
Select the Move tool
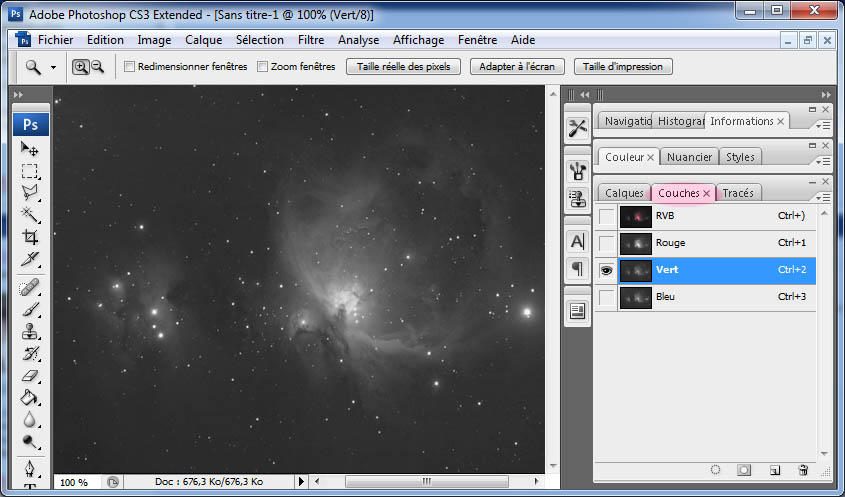(30, 148)
